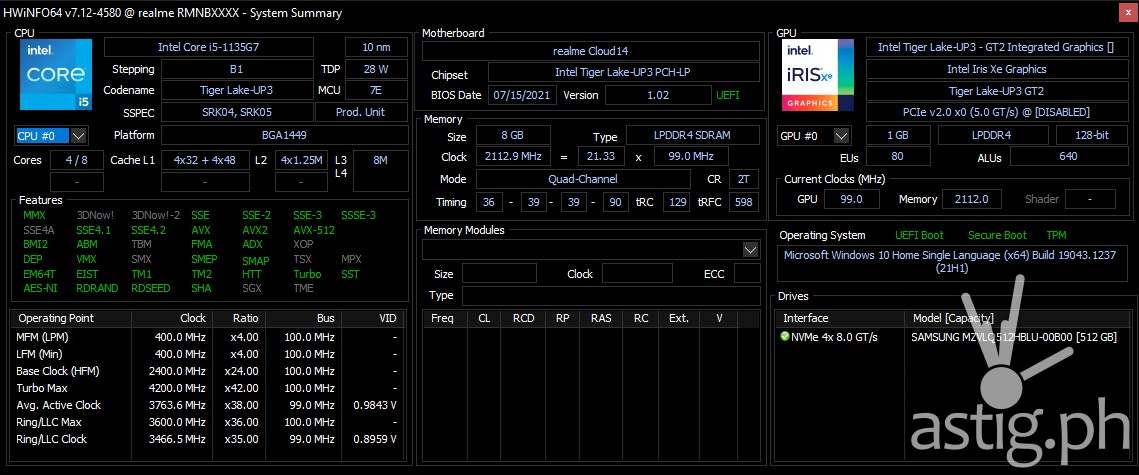The image size is (1139, 475).
Task: Click the 07/15/2021 BIOS date
Action: 523,95
